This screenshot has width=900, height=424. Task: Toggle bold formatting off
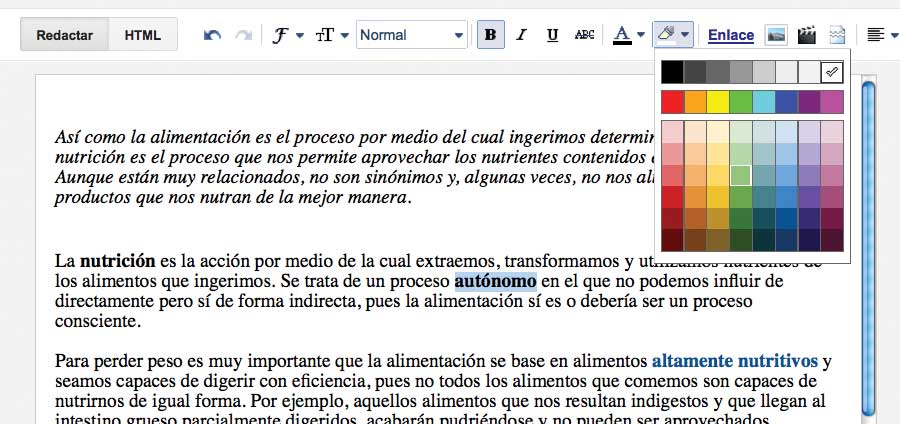(x=490, y=35)
